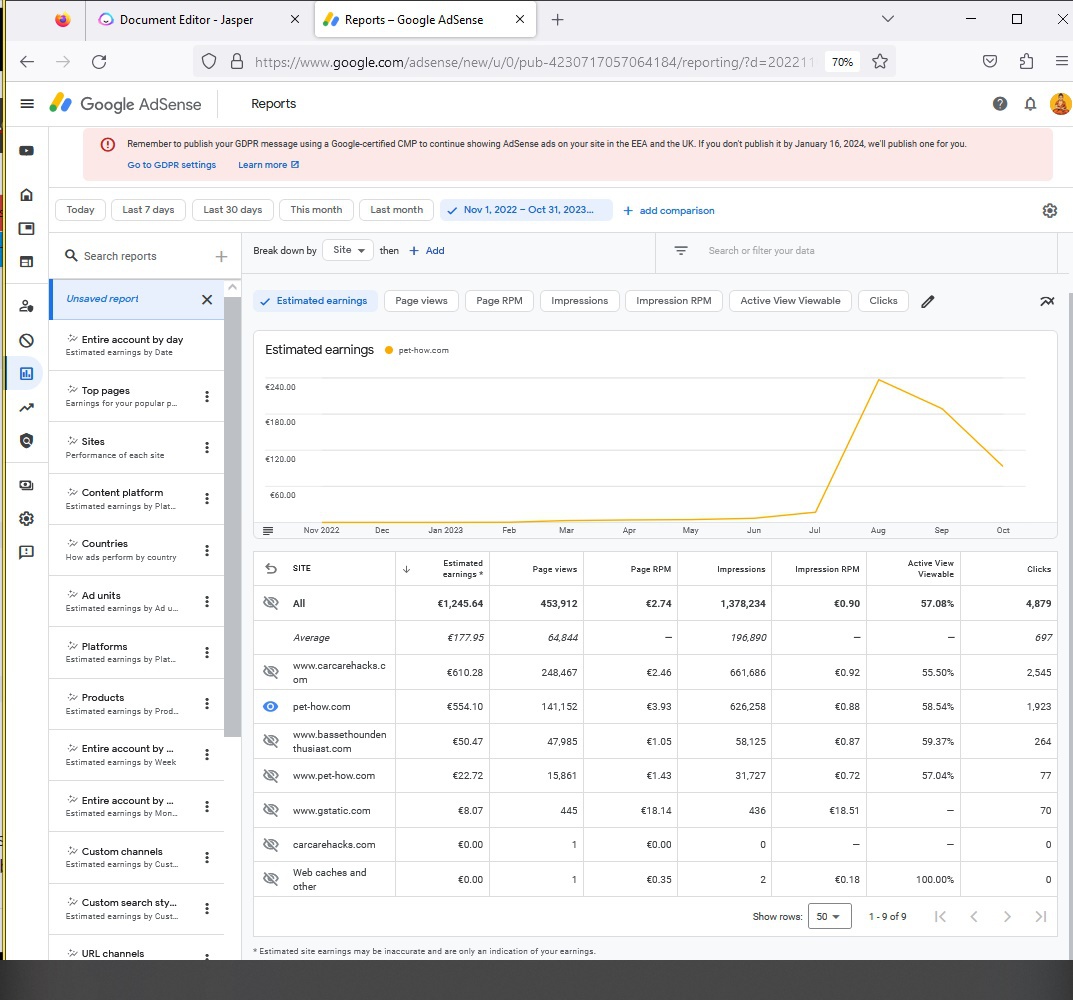
Task: Open the Reports section in the sidebar
Action: tap(26, 374)
